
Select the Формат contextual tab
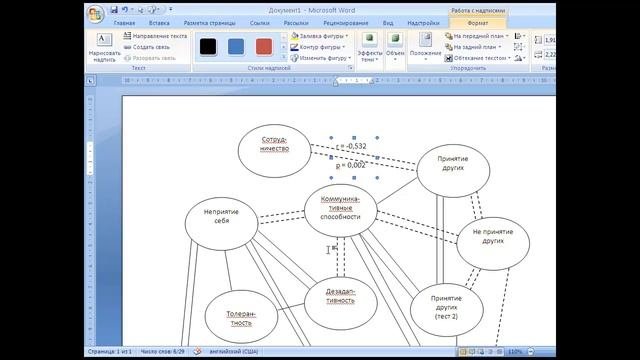[x=478, y=23]
